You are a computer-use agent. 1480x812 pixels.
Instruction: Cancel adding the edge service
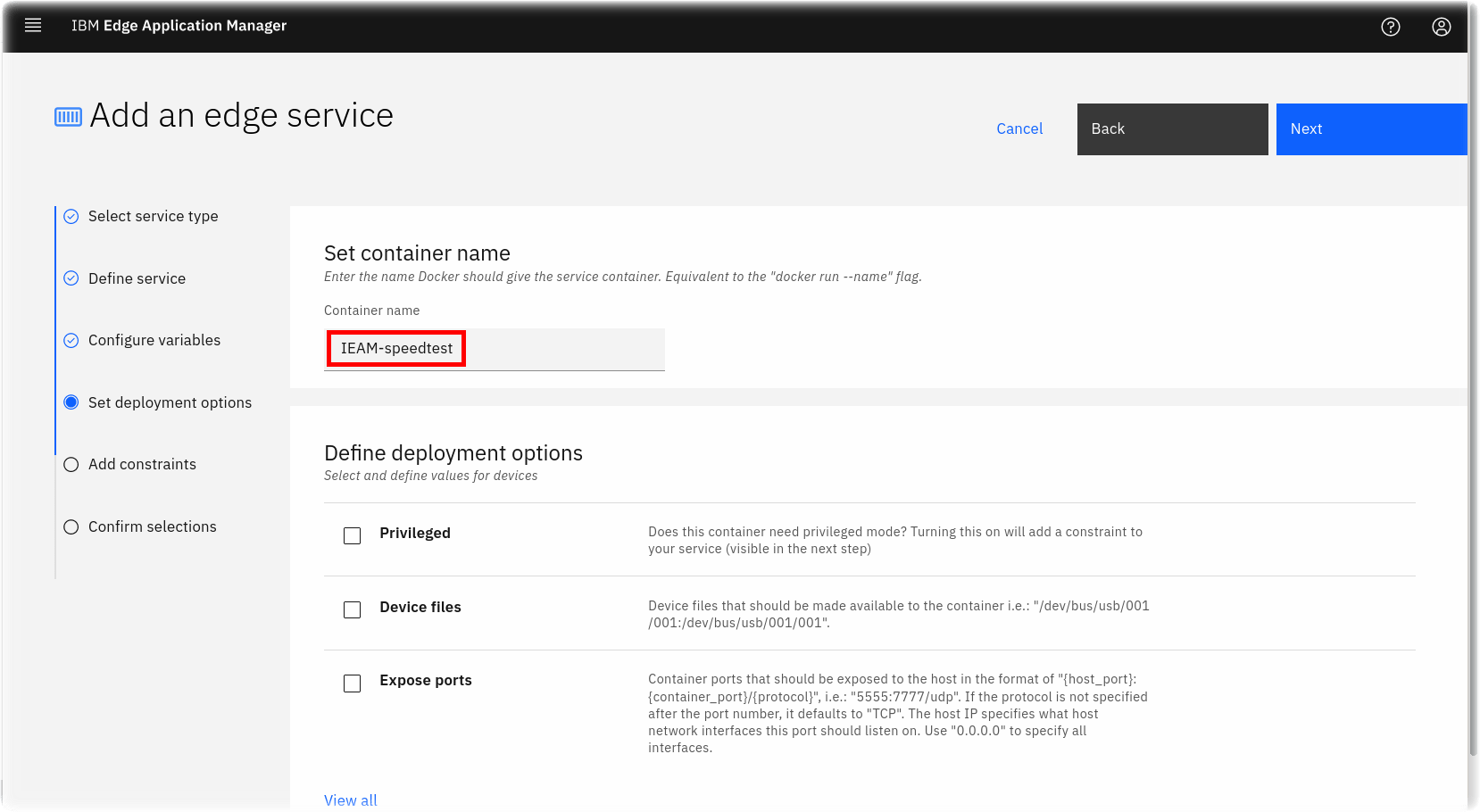pyautogui.click(x=1019, y=128)
